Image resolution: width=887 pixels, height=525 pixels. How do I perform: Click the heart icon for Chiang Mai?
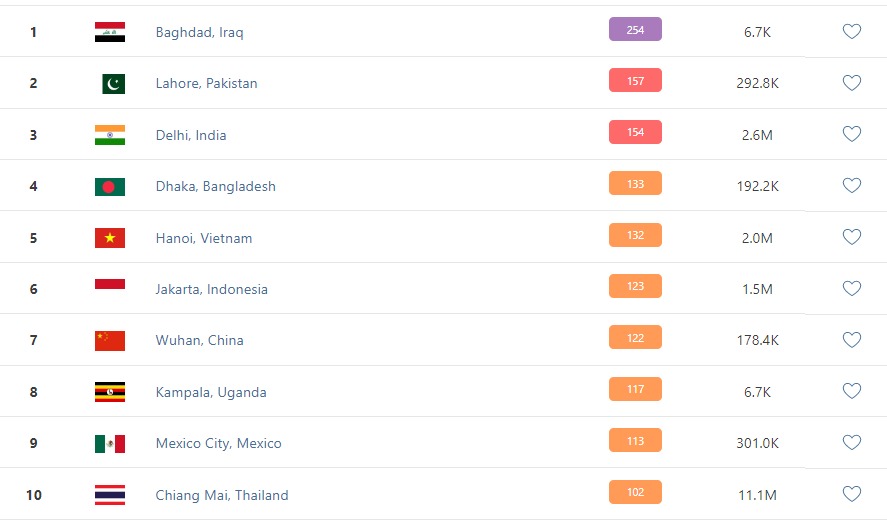click(x=851, y=494)
